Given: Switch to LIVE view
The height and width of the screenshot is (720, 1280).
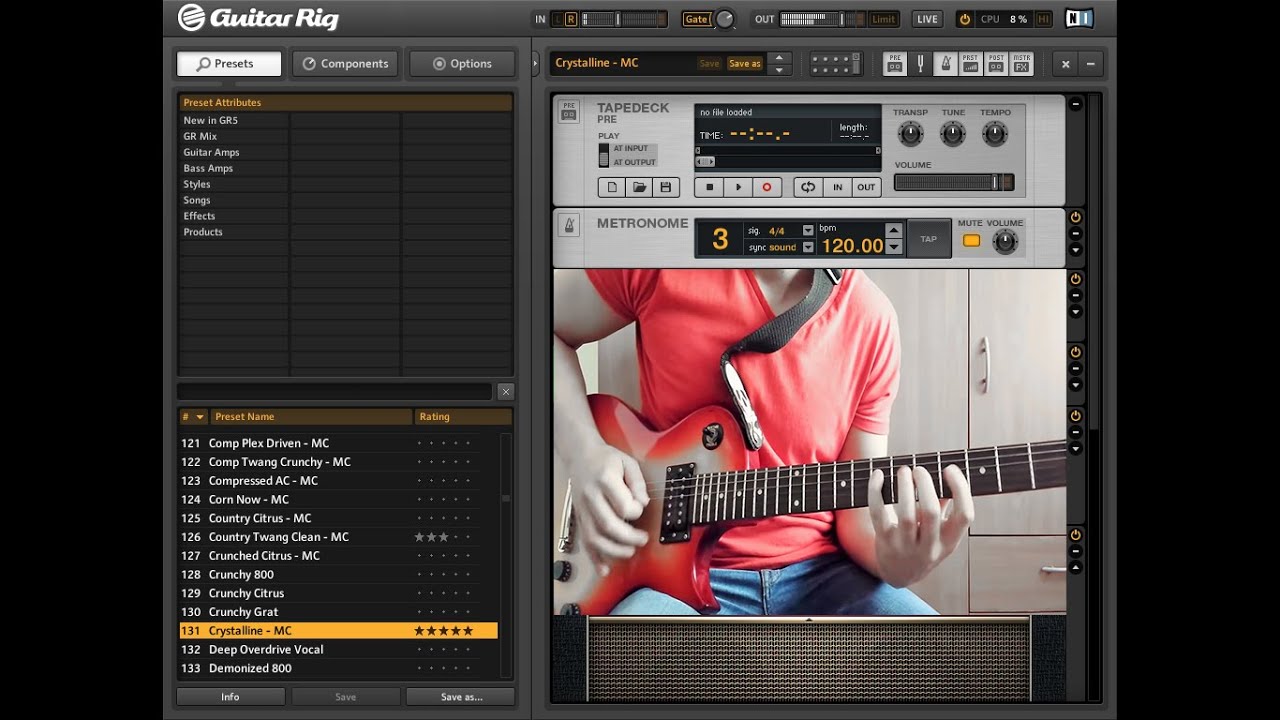Looking at the screenshot, I should (x=927, y=19).
